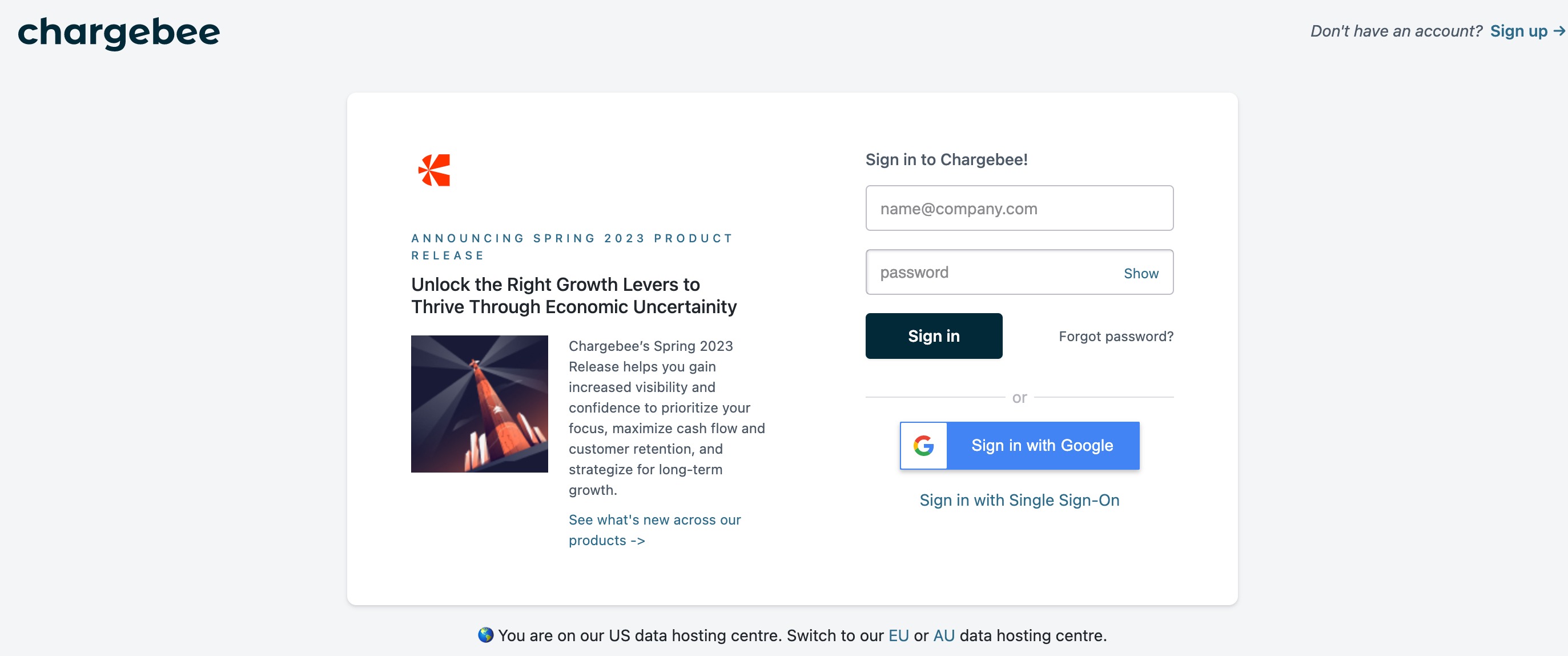Click the Unlock the Right Growth Levers headline
Image resolution: width=1568 pixels, height=656 pixels.
pyautogui.click(x=573, y=295)
